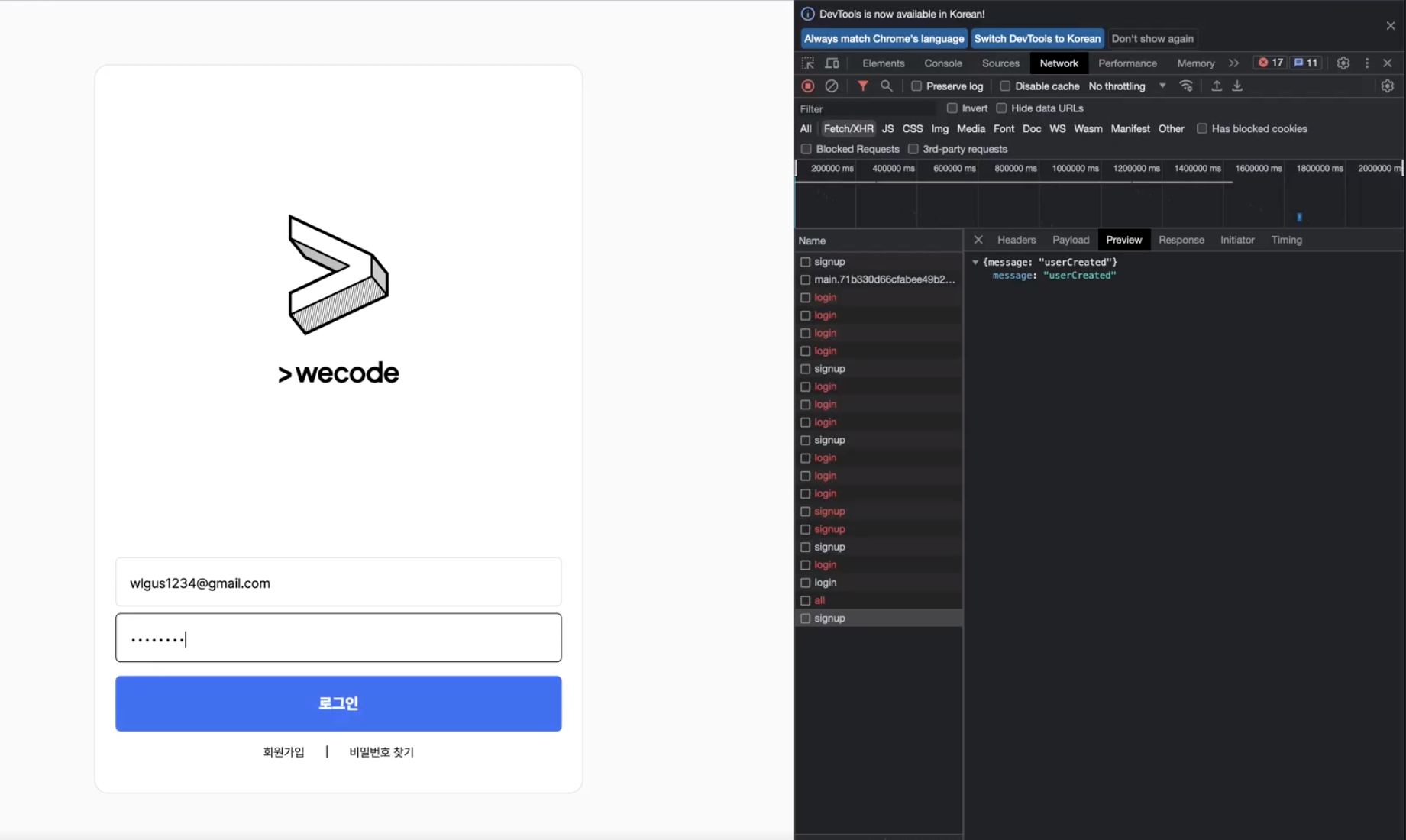This screenshot has width=1406, height=840.
Task: Open network conditions wifi icon
Action: [x=1186, y=86]
